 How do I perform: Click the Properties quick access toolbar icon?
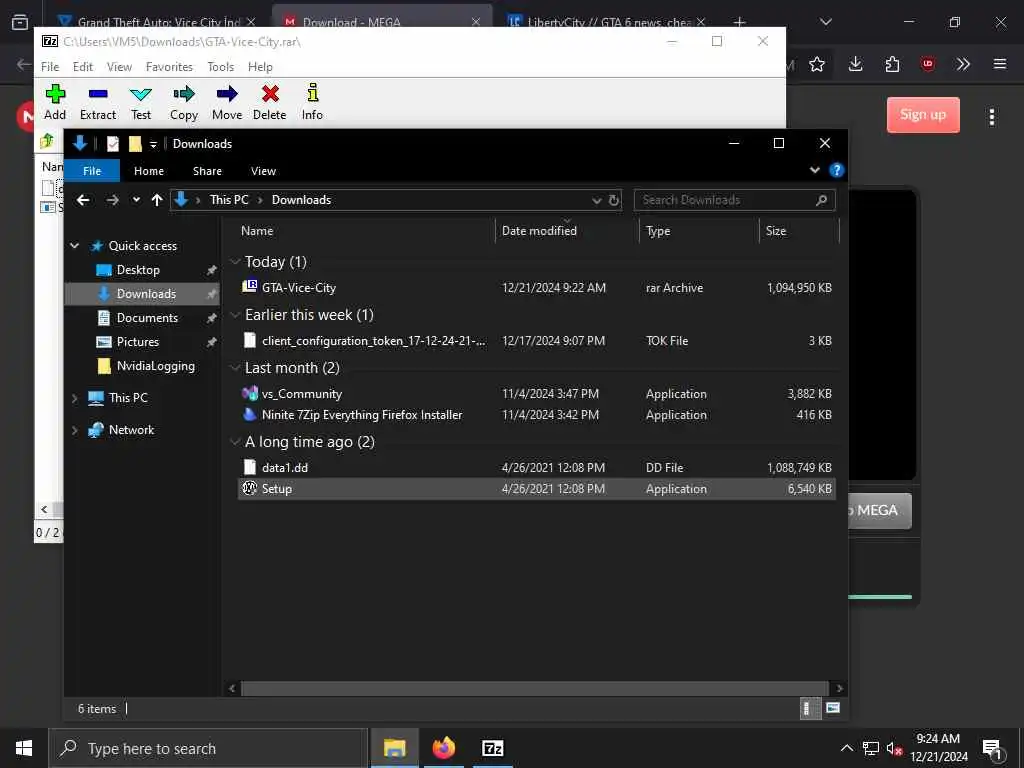pos(113,144)
